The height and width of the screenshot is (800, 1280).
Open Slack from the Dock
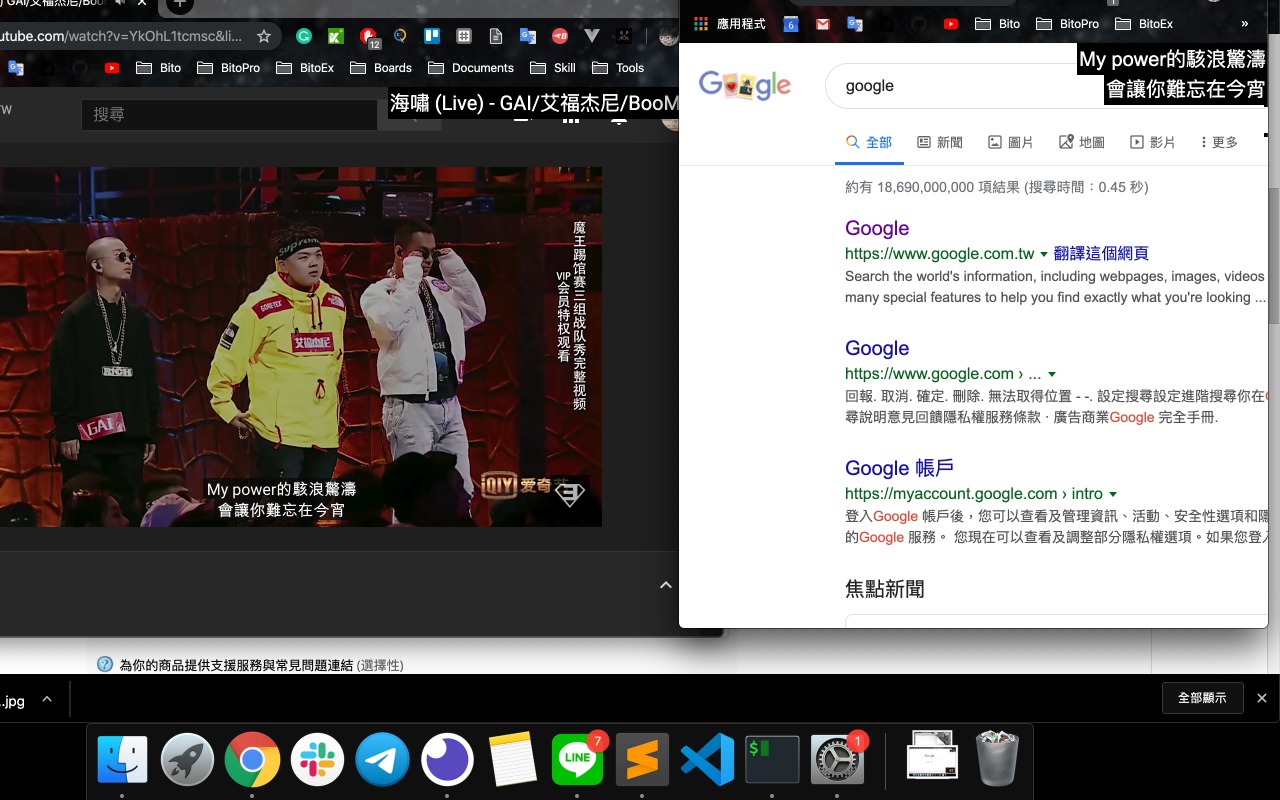(x=317, y=759)
